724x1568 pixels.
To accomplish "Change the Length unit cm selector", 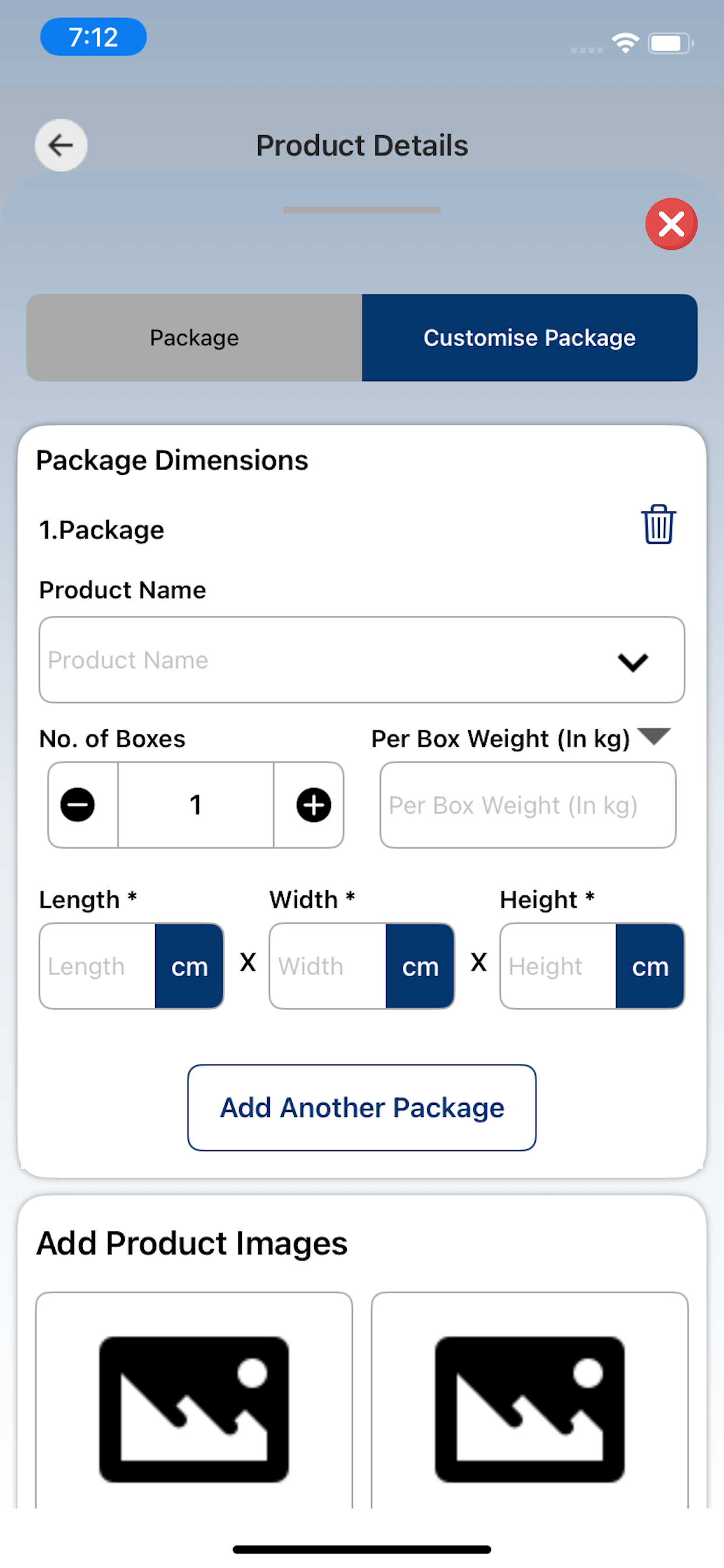I will [x=189, y=966].
